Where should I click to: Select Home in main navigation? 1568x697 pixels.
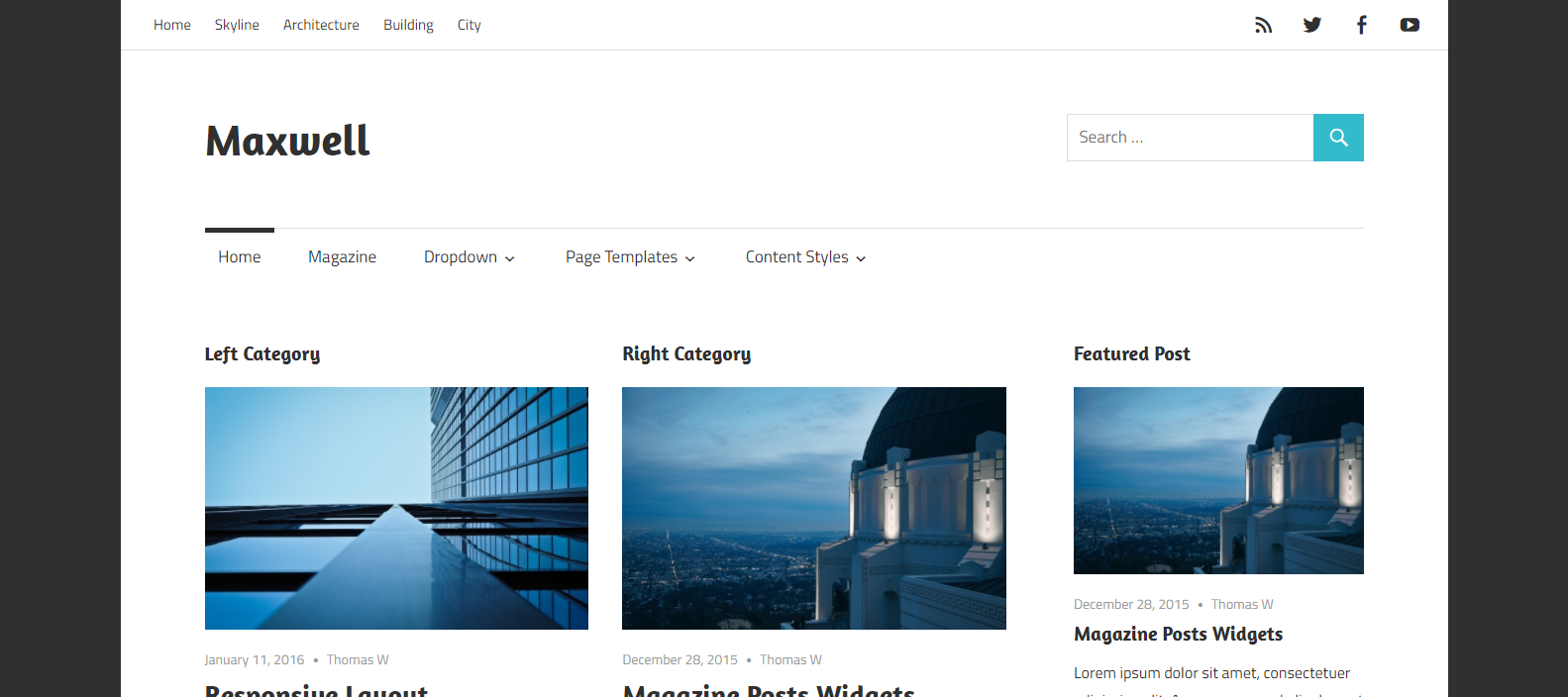point(240,257)
